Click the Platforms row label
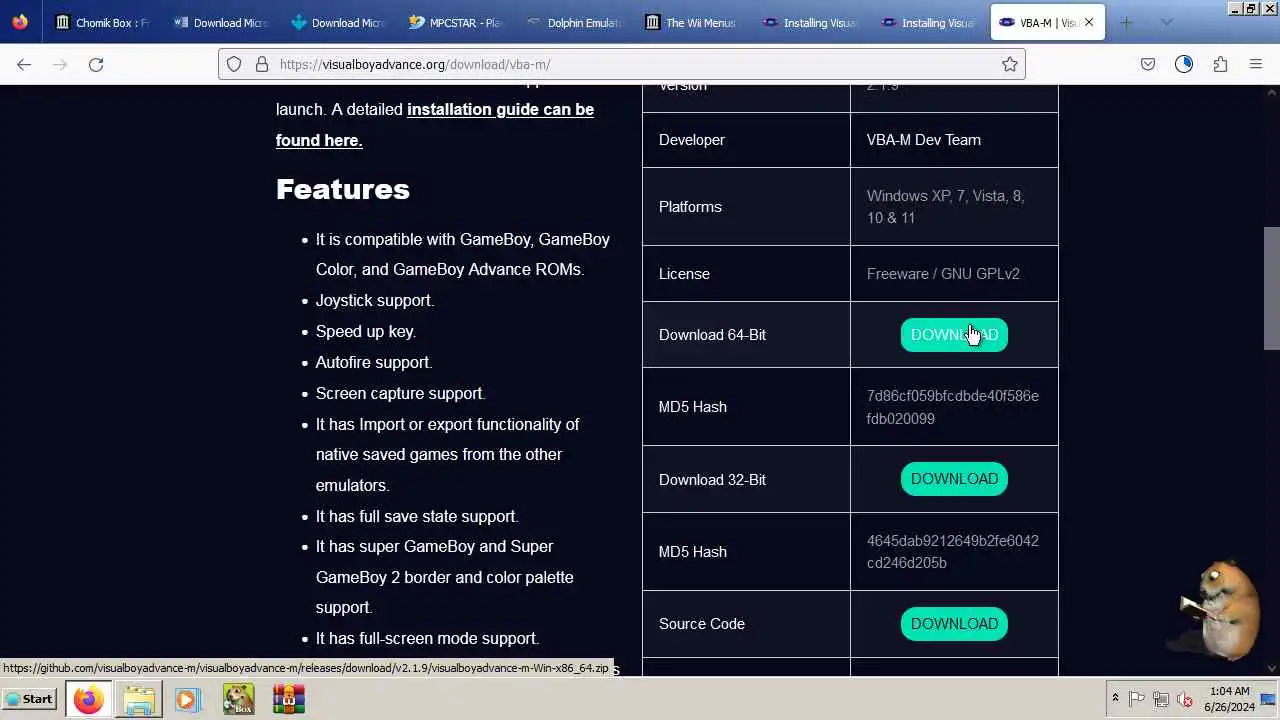 coord(690,207)
